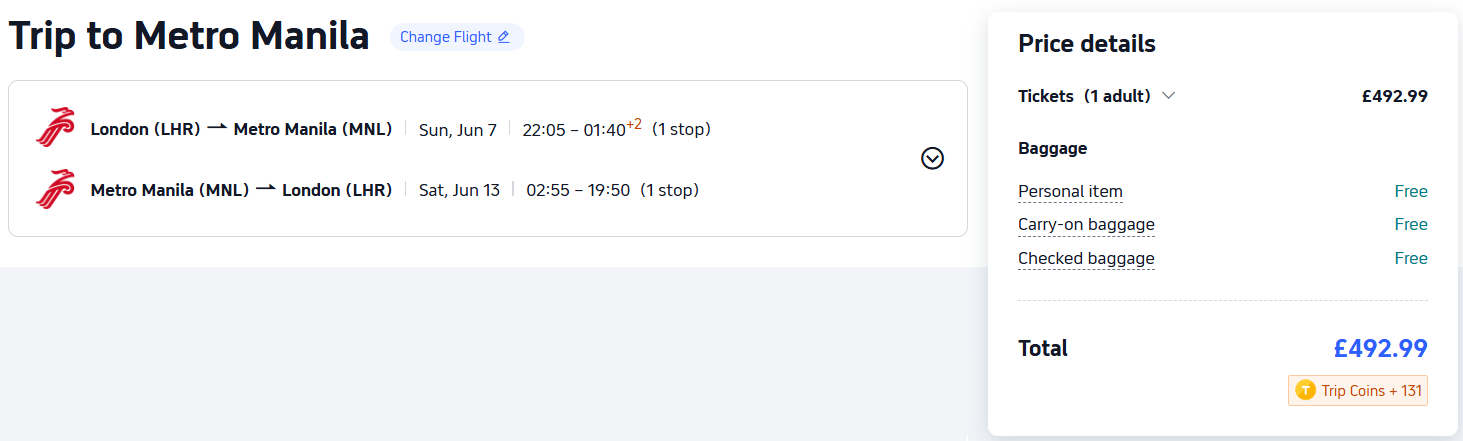
Task: Click the Trip Coins + 131 badge
Action: pyautogui.click(x=1358, y=390)
